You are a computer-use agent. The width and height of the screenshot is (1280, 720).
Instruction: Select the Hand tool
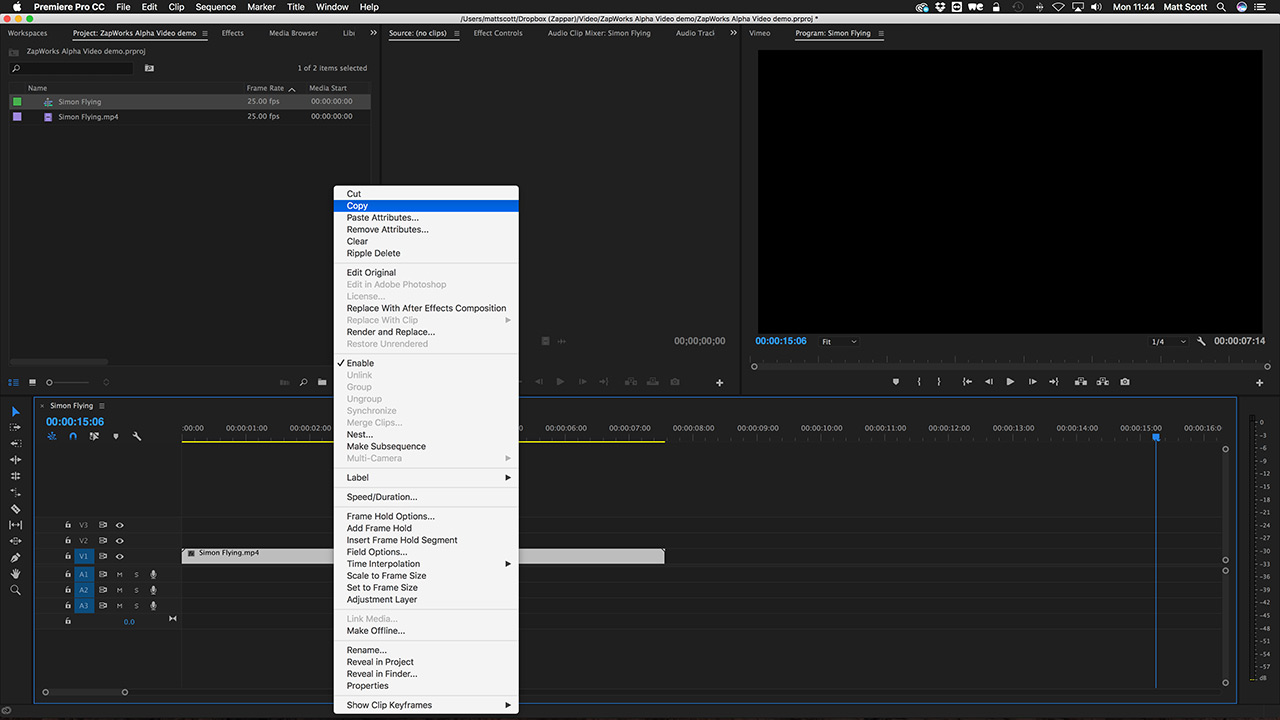[15, 574]
